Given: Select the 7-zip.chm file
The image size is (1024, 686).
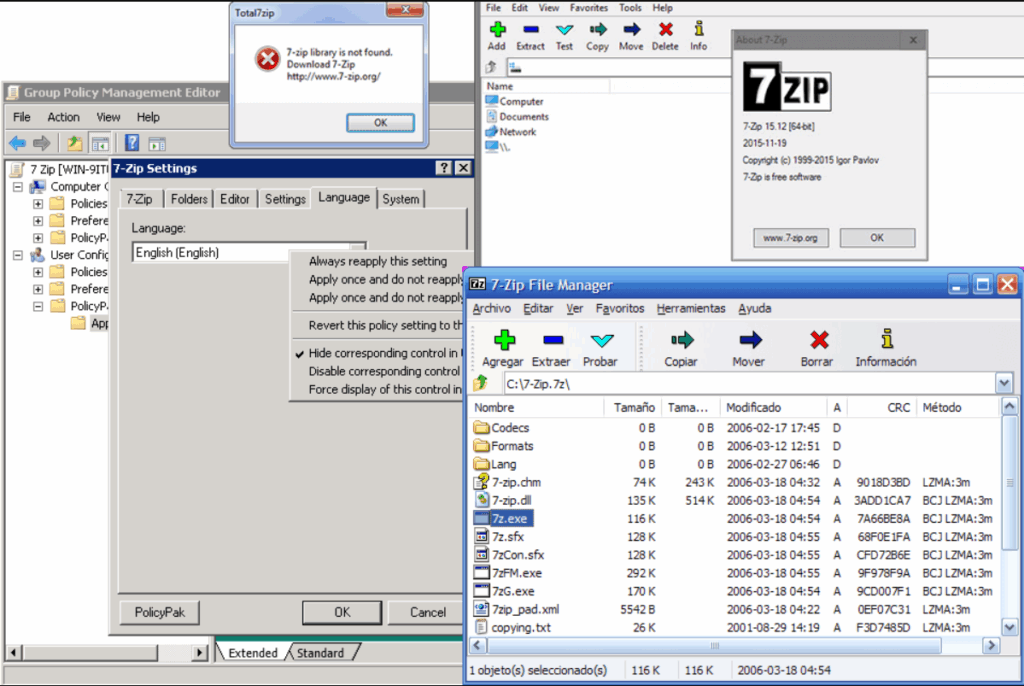Looking at the screenshot, I should click(507, 482).
